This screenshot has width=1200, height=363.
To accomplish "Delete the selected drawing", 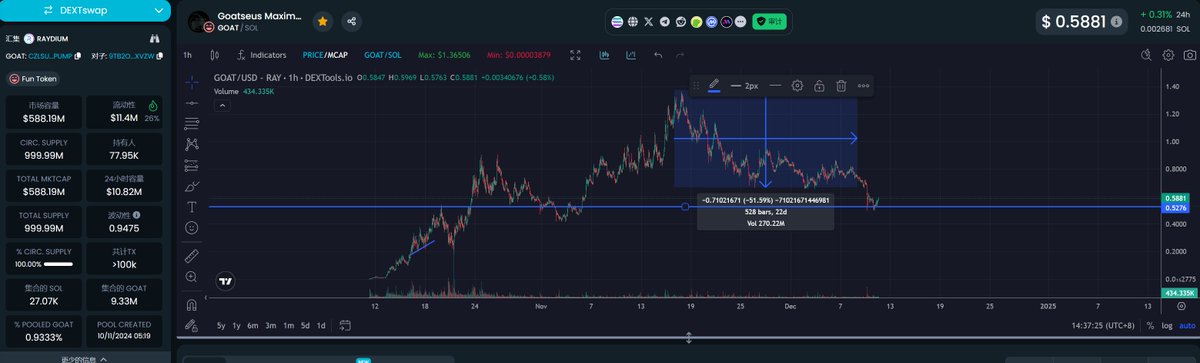I will 841,86.
